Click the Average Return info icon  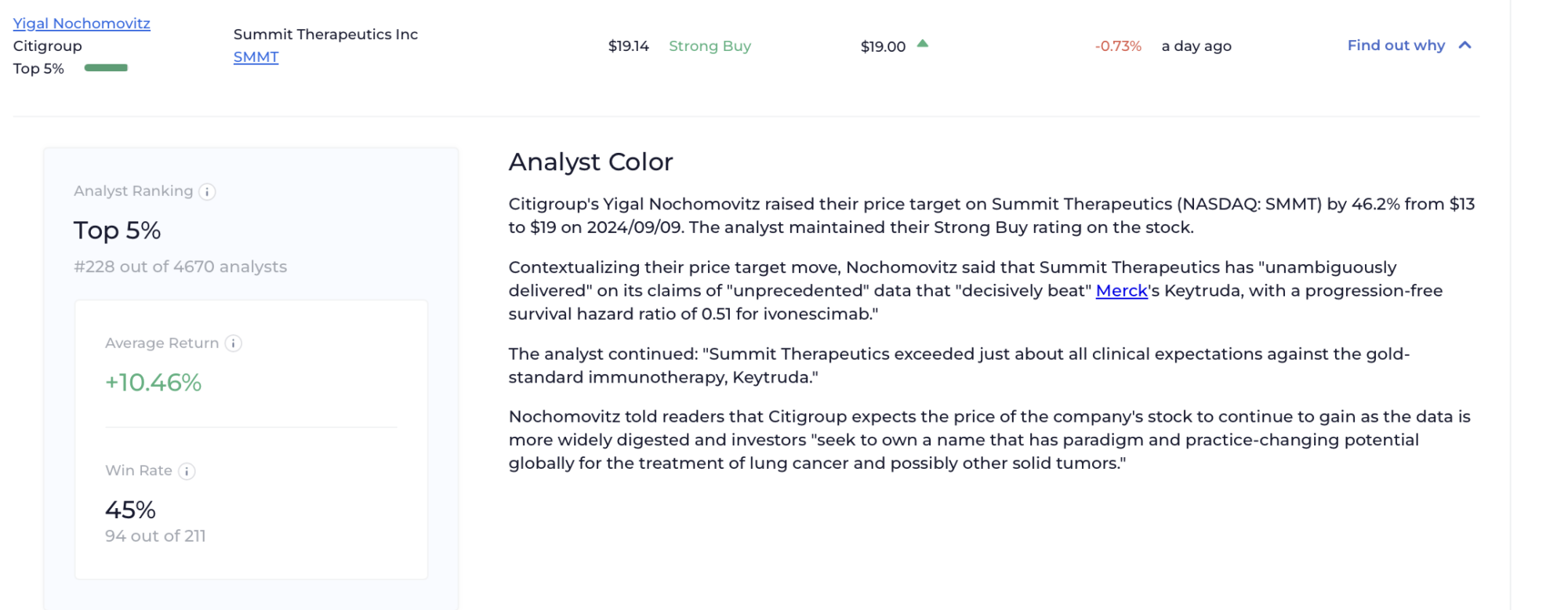pyautogui.click(x=234, y=343)
